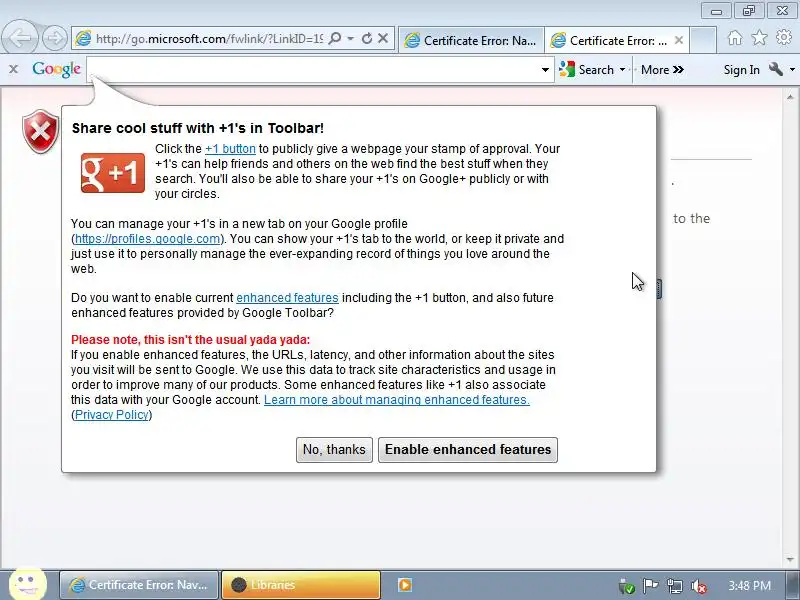Click the No, thanks button

click(x=334, y=449)
